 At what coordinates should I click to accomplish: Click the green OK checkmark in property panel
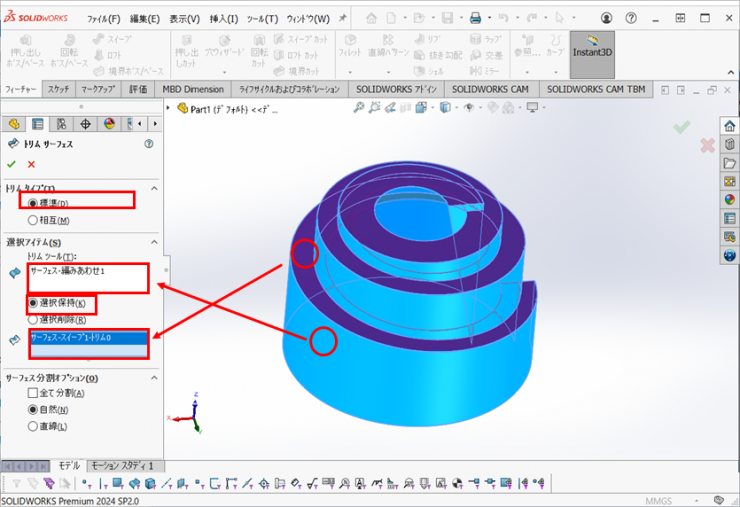click(11, 164)
